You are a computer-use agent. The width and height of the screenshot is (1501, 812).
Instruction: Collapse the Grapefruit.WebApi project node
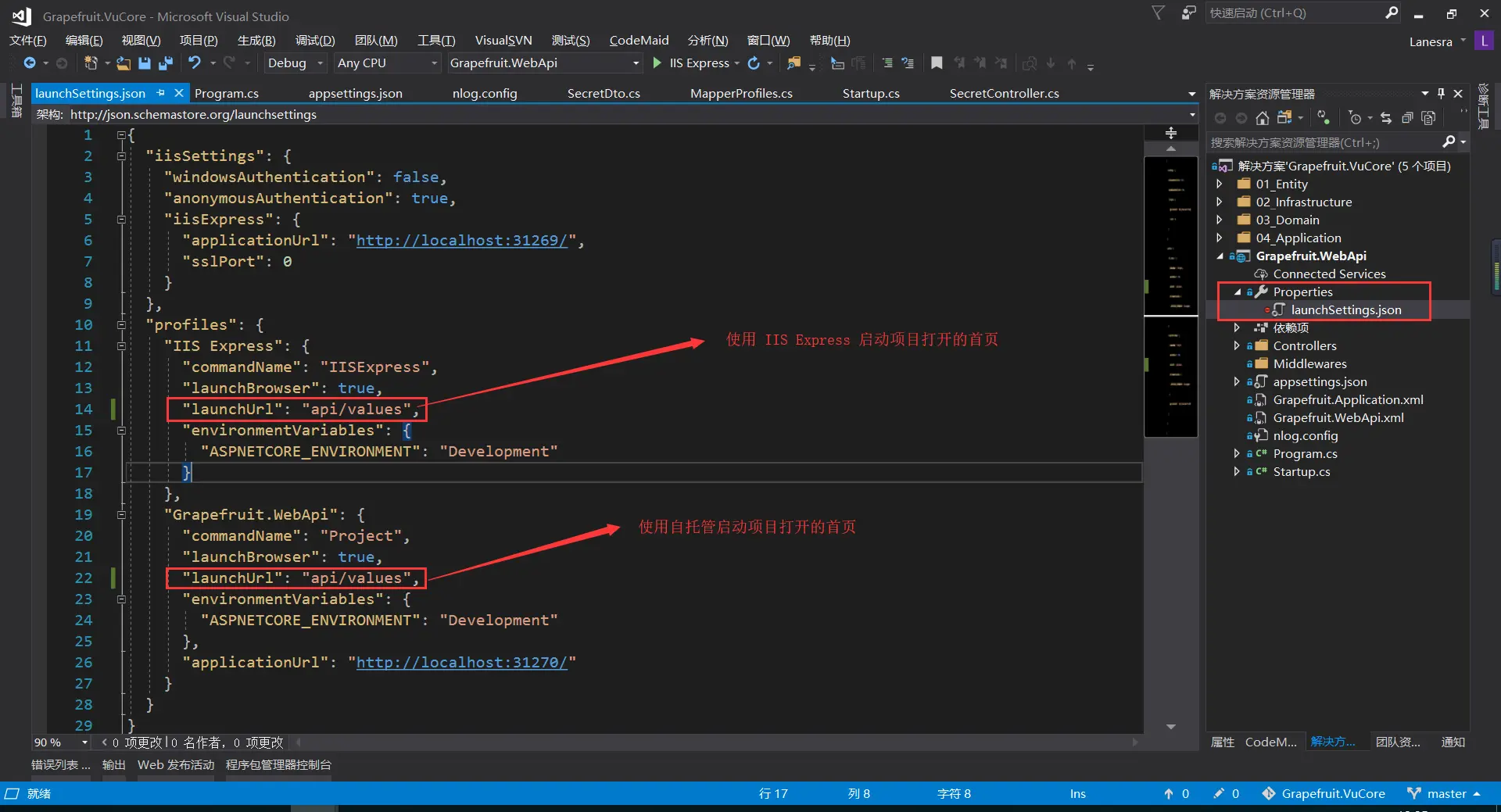point(1220,256)
